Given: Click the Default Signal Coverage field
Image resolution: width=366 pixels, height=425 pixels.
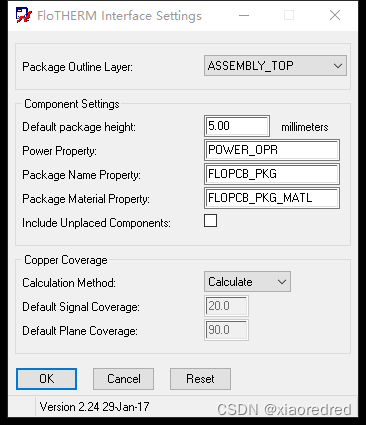Looking at the screenshot, I should coord(226,306).
